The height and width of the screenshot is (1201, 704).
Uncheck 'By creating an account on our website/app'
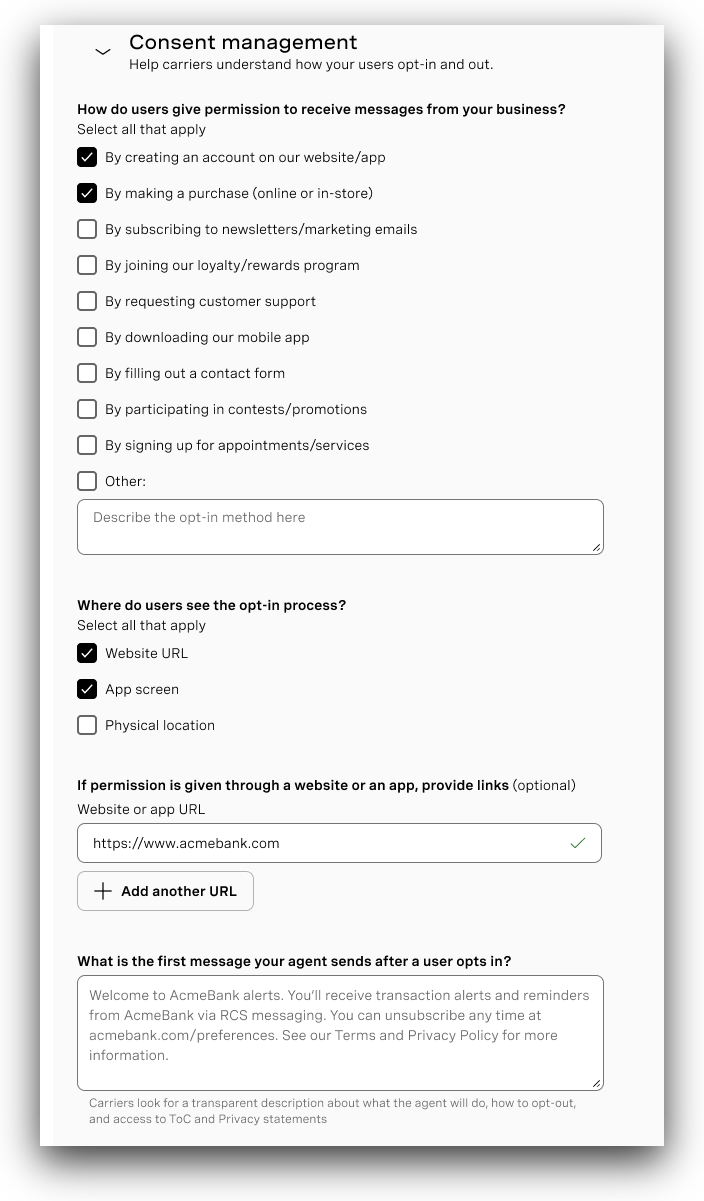[x=87, y=157]
